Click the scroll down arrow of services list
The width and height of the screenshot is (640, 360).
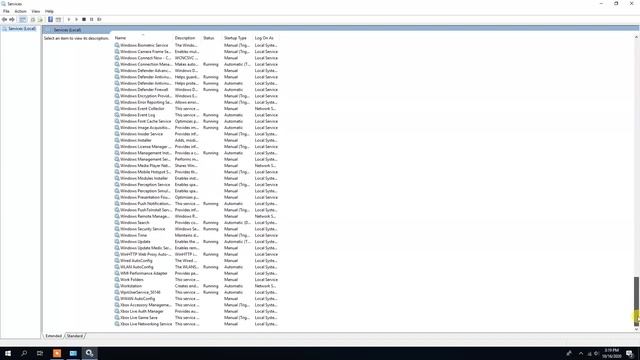pyautogui.click(x=636, y=329)
